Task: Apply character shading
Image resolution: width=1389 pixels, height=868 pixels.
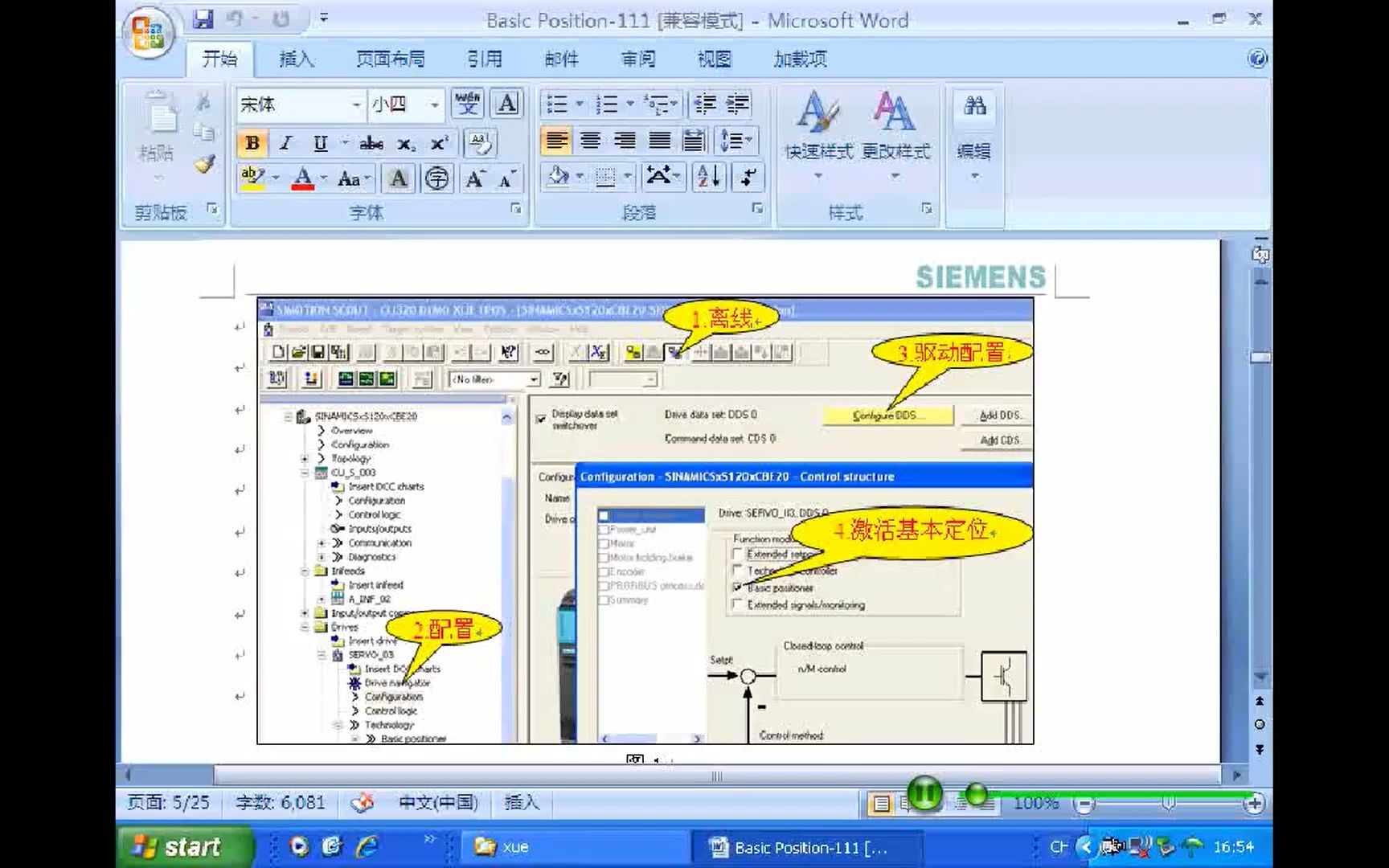Action: [x=398, y=178]
